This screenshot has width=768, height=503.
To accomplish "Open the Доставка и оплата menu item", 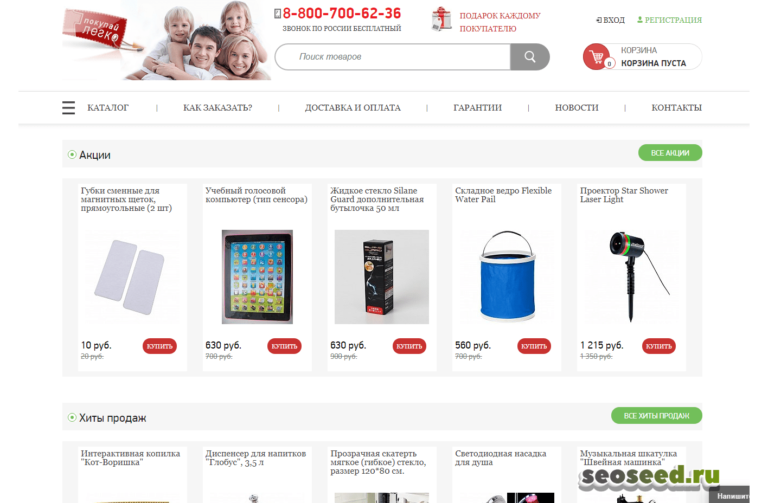I will click(353, 108).
